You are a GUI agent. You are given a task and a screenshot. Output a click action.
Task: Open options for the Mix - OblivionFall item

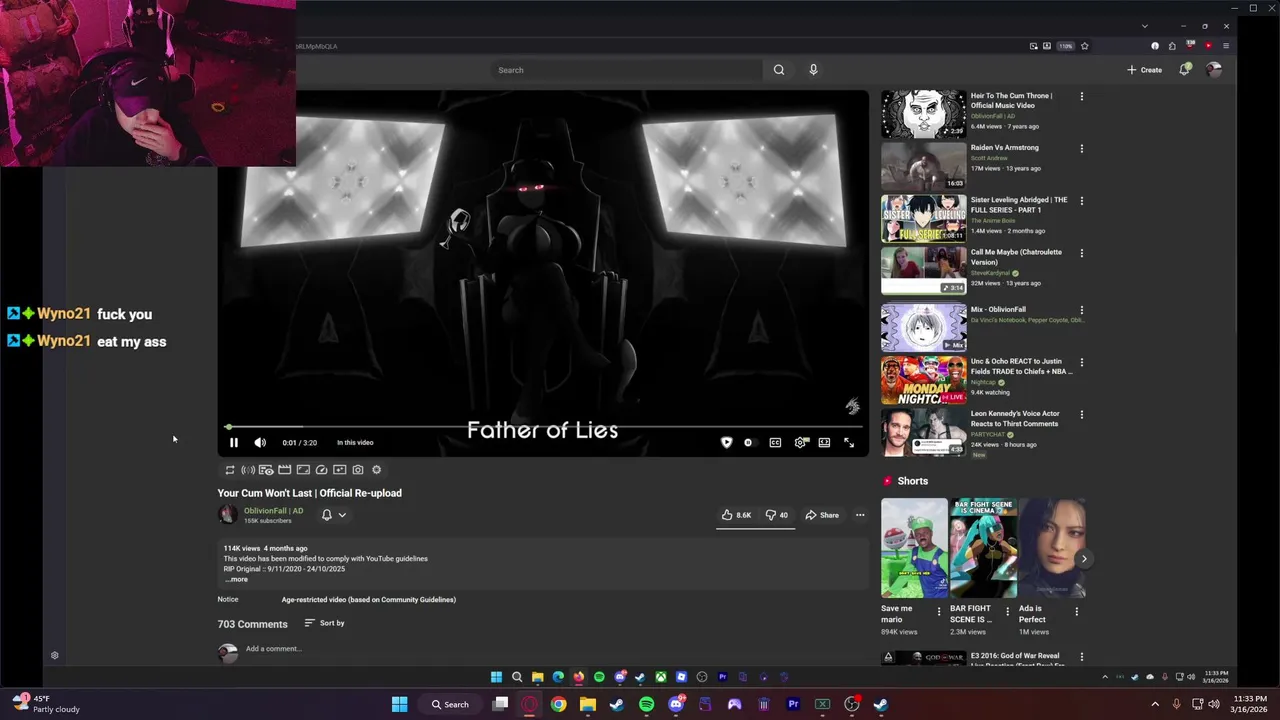[x=1081, y=310]
